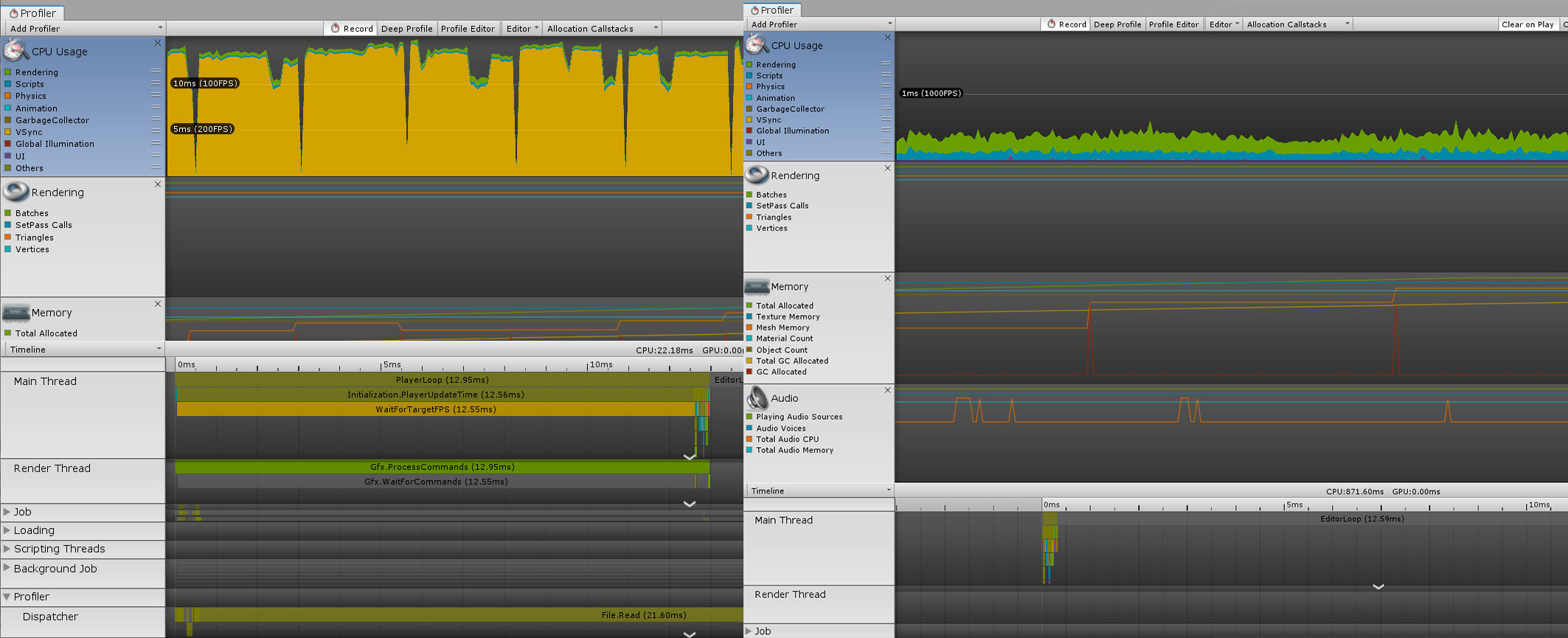Toggle Deep Profile in the right Profiler

[1117, 24]
